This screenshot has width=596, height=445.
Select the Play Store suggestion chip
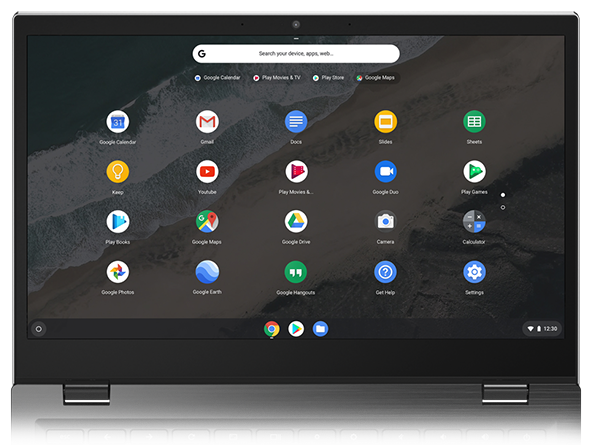tap(328, 78)
